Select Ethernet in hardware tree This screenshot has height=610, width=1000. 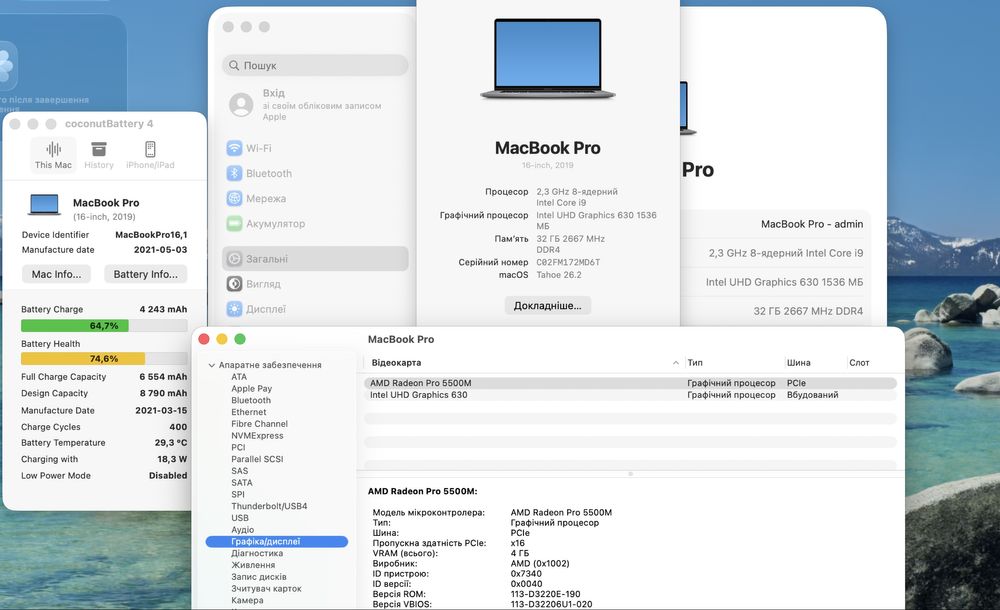tap(249, 412)
